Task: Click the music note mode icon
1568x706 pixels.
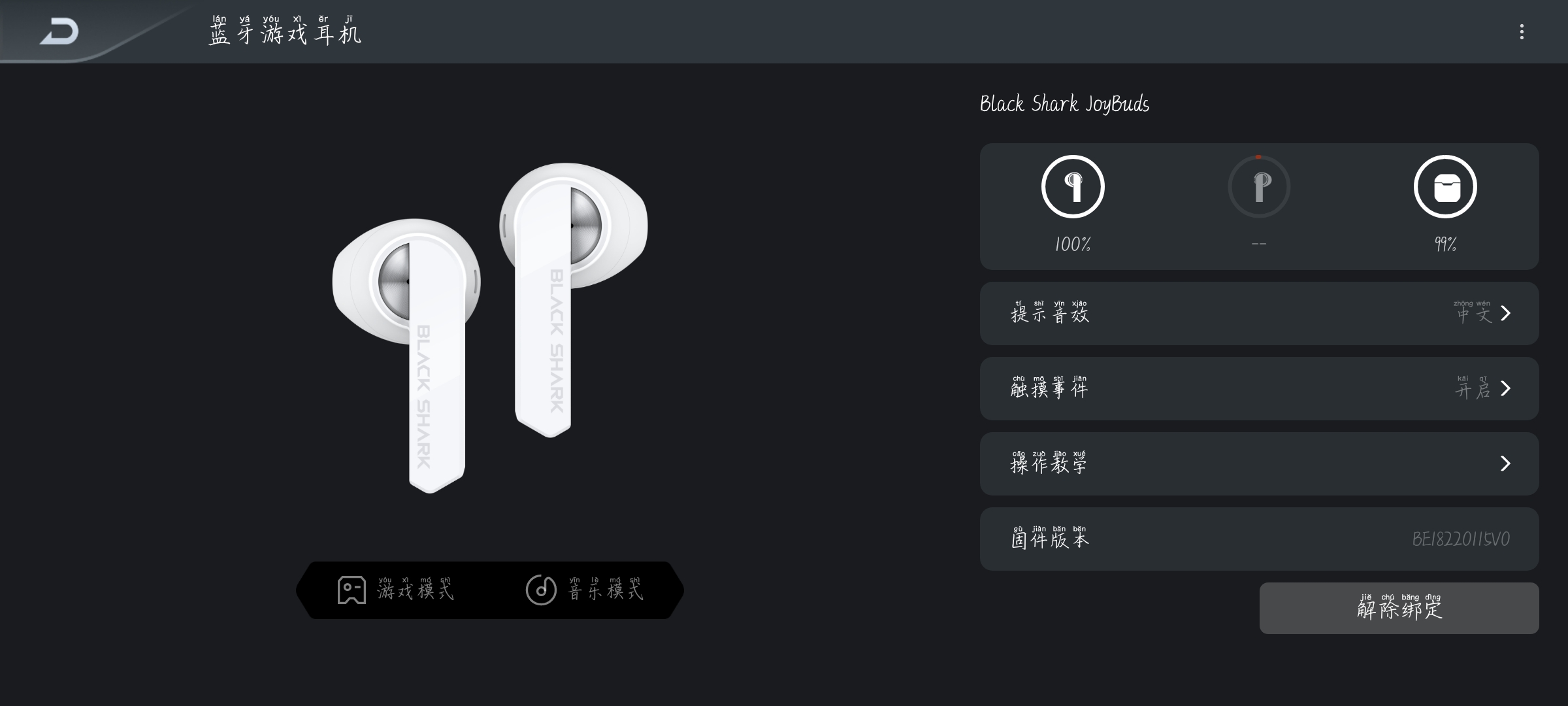Action: tap(541, 590)
